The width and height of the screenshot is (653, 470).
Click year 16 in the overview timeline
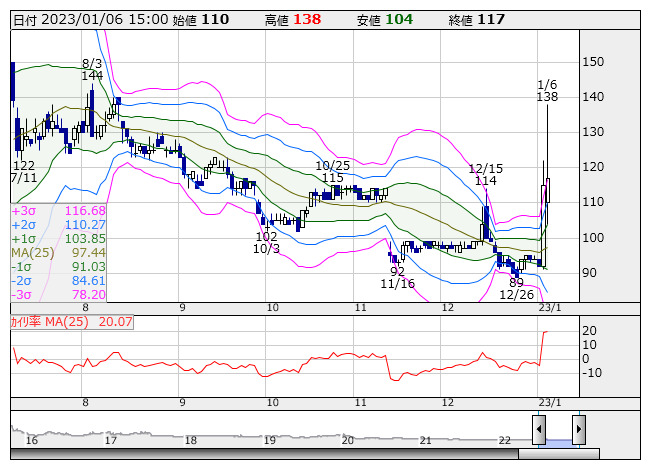pos(32,440)
